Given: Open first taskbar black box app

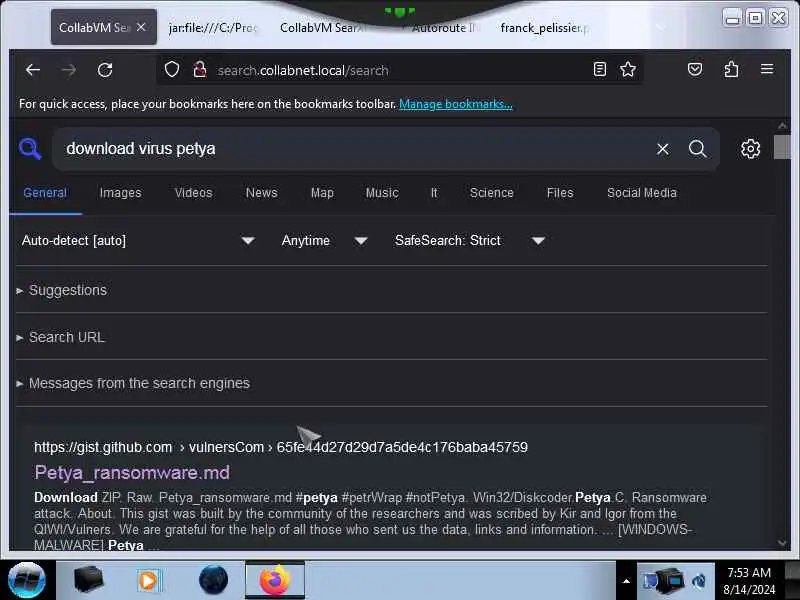Looking at the screenshot, I should [88, 580].
